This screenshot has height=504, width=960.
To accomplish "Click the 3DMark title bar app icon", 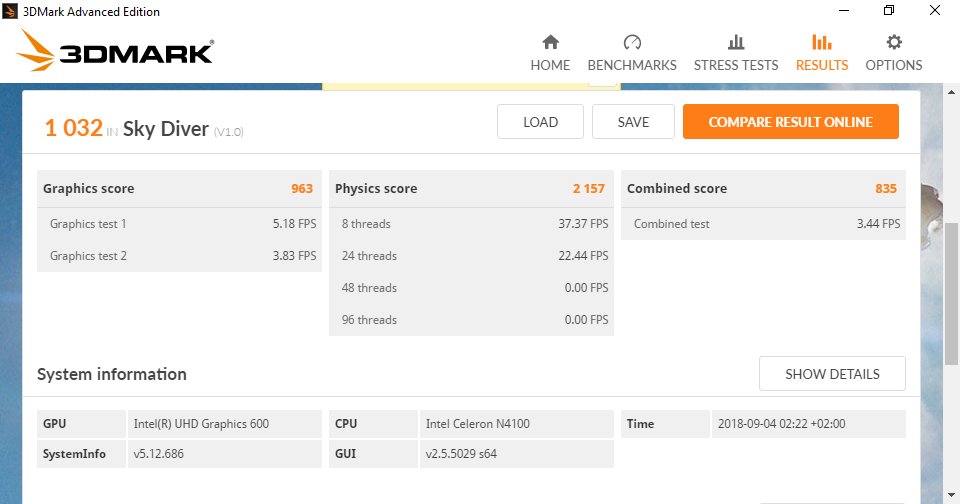I will pos(11,11).
